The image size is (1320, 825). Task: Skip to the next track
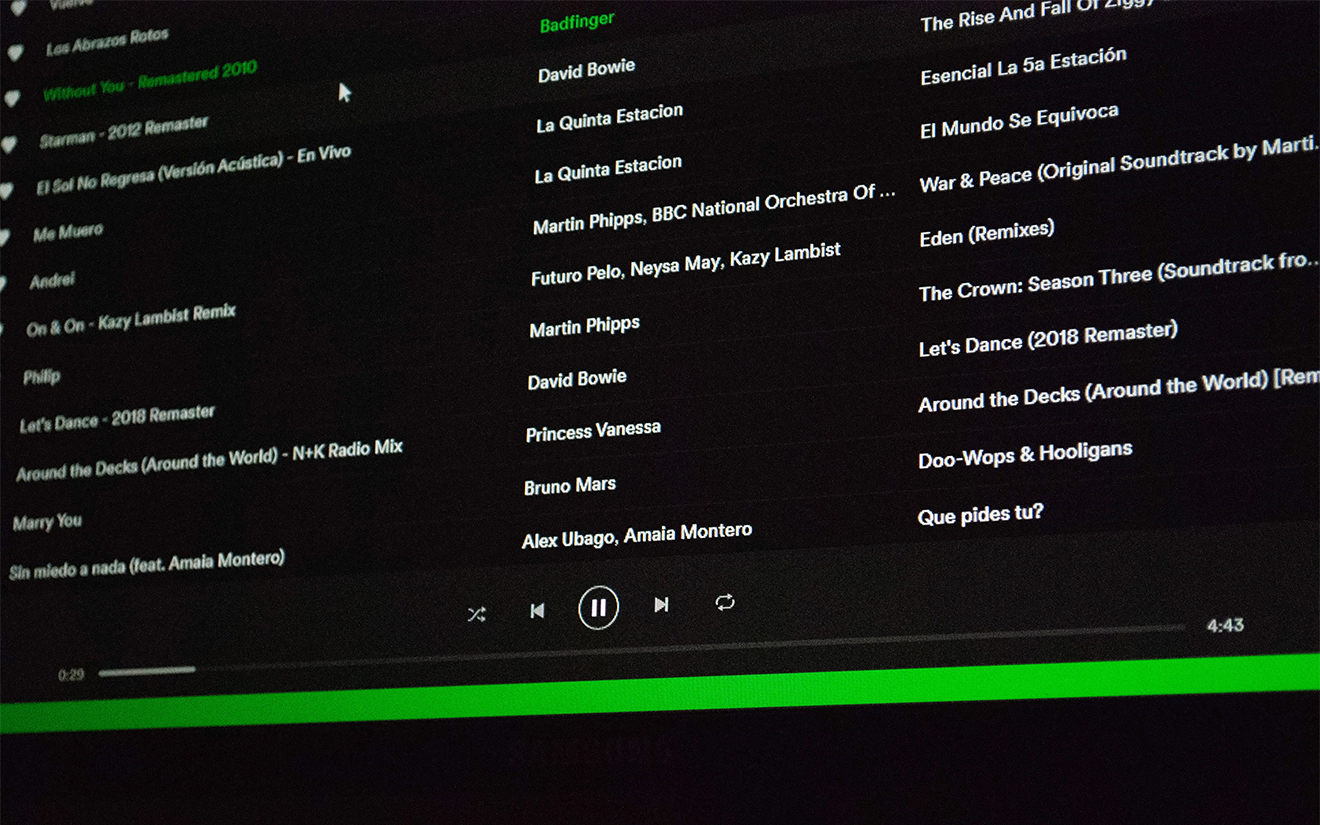(x=661, y=605)
